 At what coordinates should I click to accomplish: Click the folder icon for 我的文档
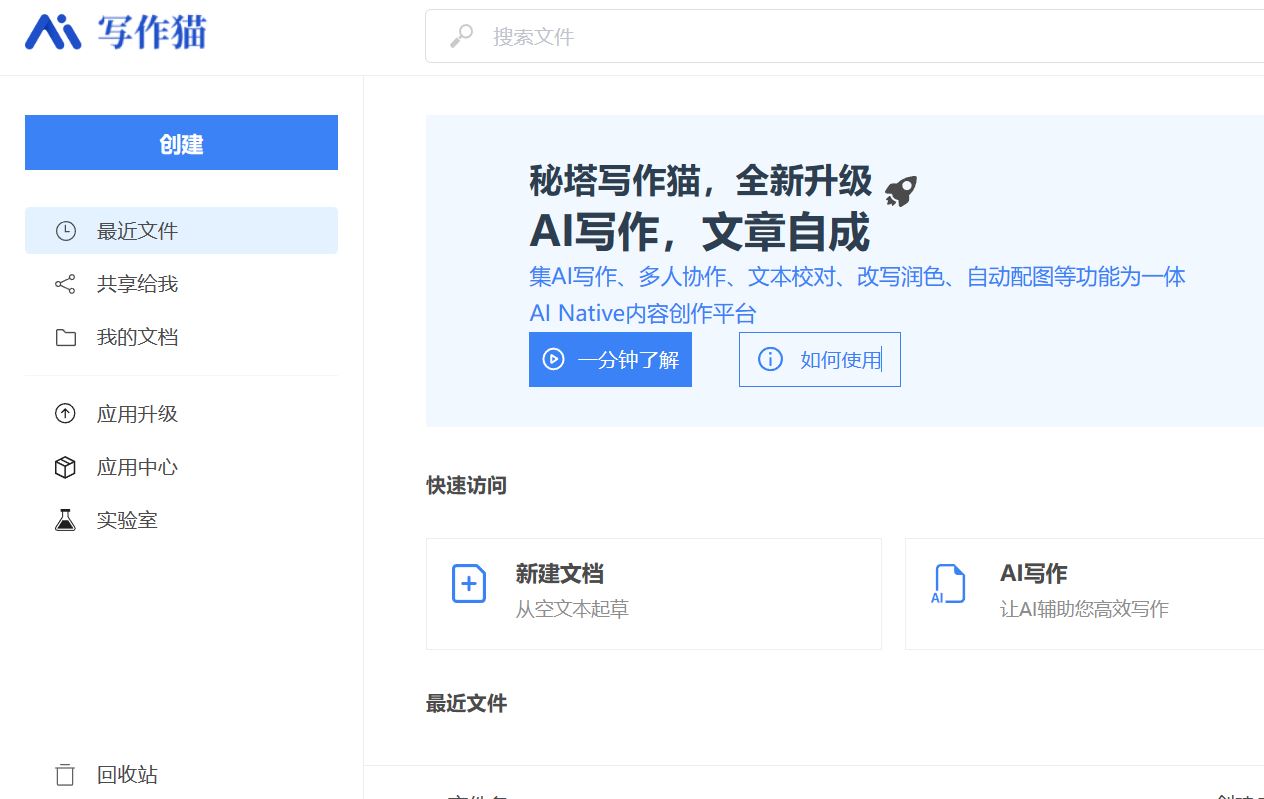(65, 337)
